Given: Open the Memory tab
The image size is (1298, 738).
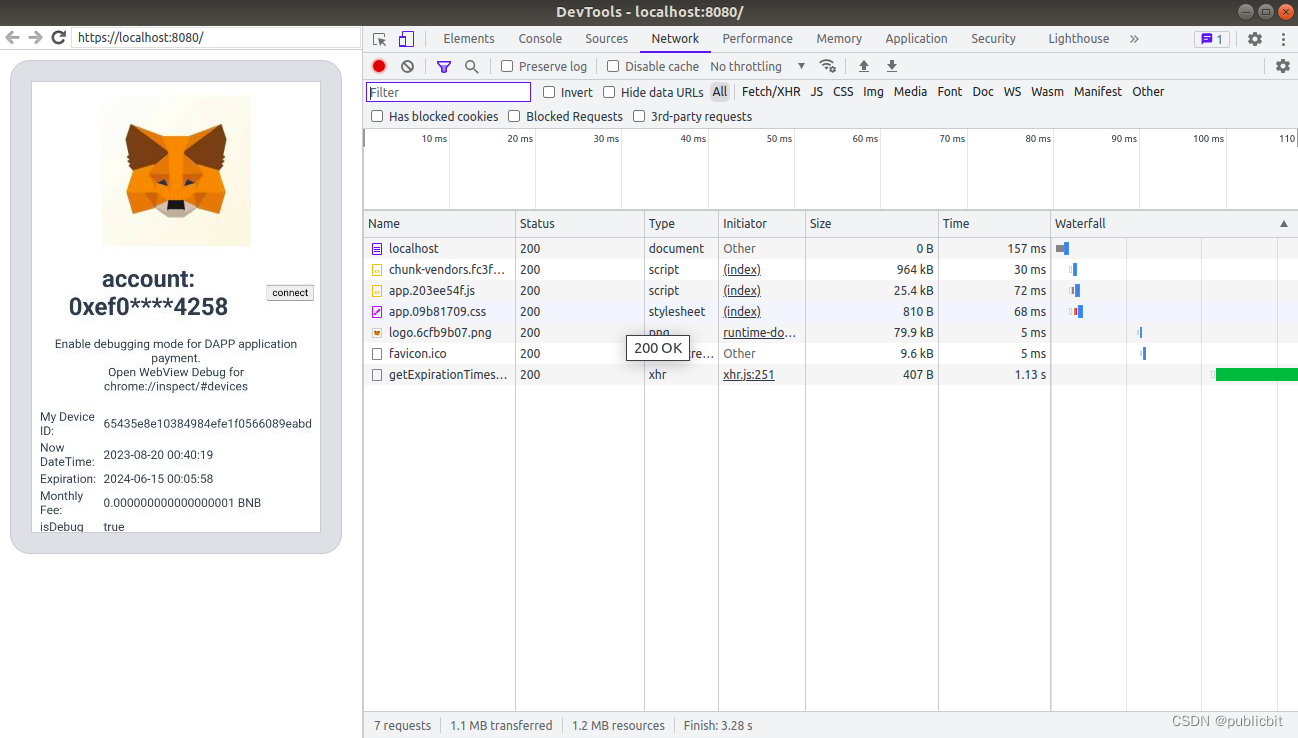Looking at the screenshot, I should point(839,39).
